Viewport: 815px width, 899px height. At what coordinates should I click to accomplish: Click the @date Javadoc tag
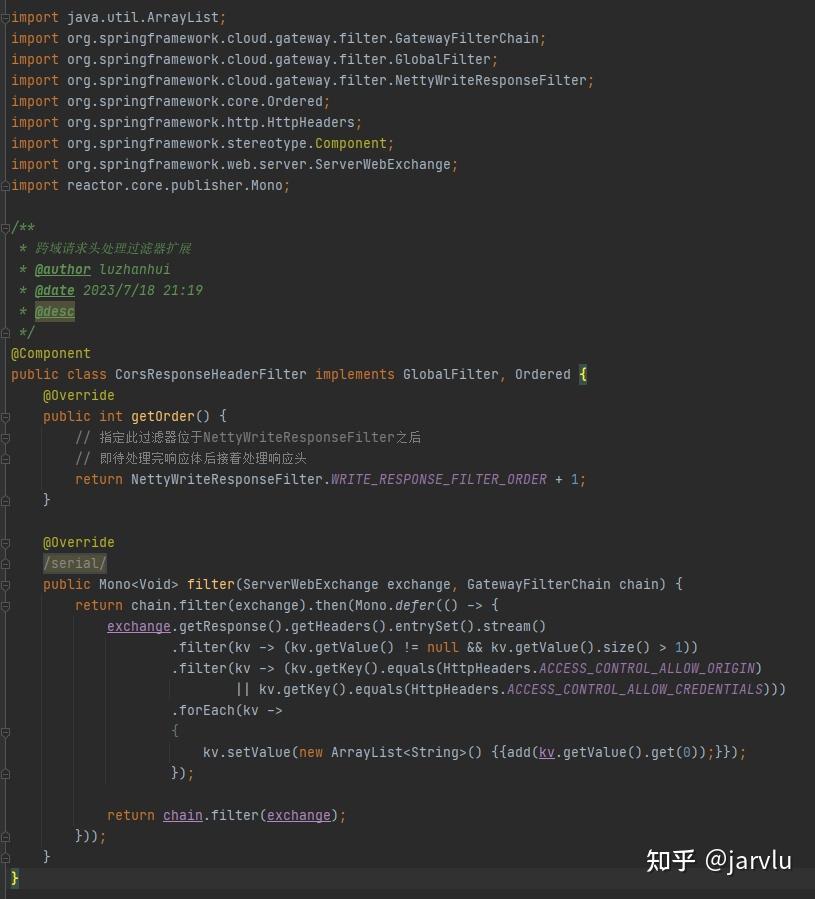coord(54,290)
